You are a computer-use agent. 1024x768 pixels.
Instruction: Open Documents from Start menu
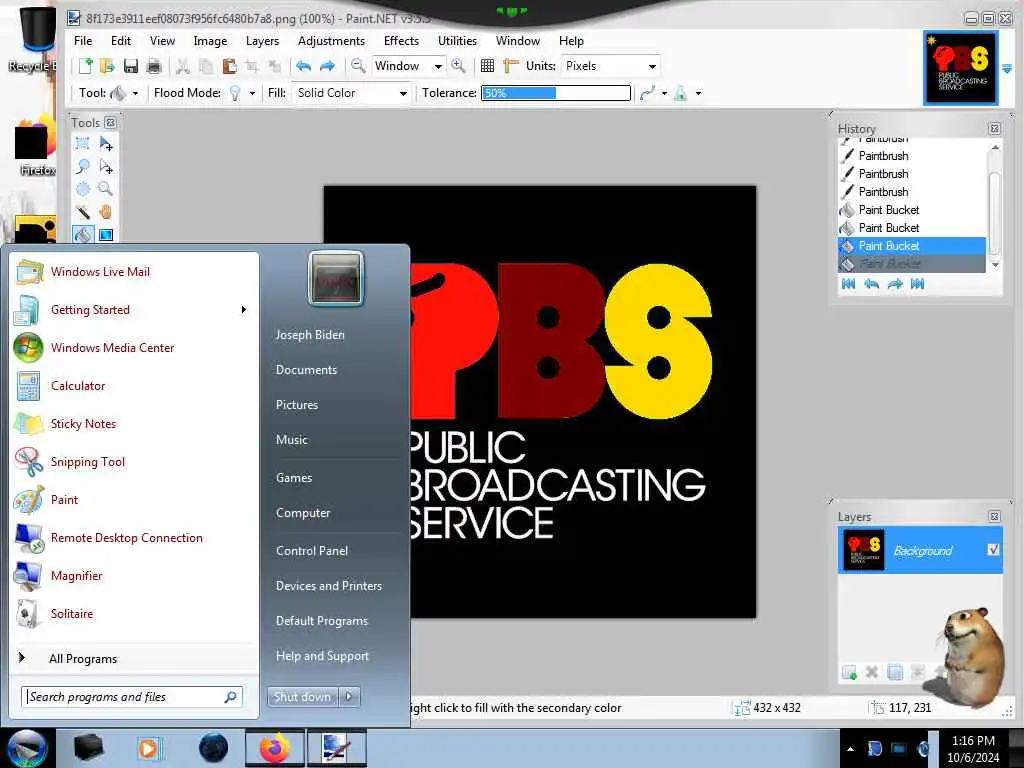pos(306,370)
